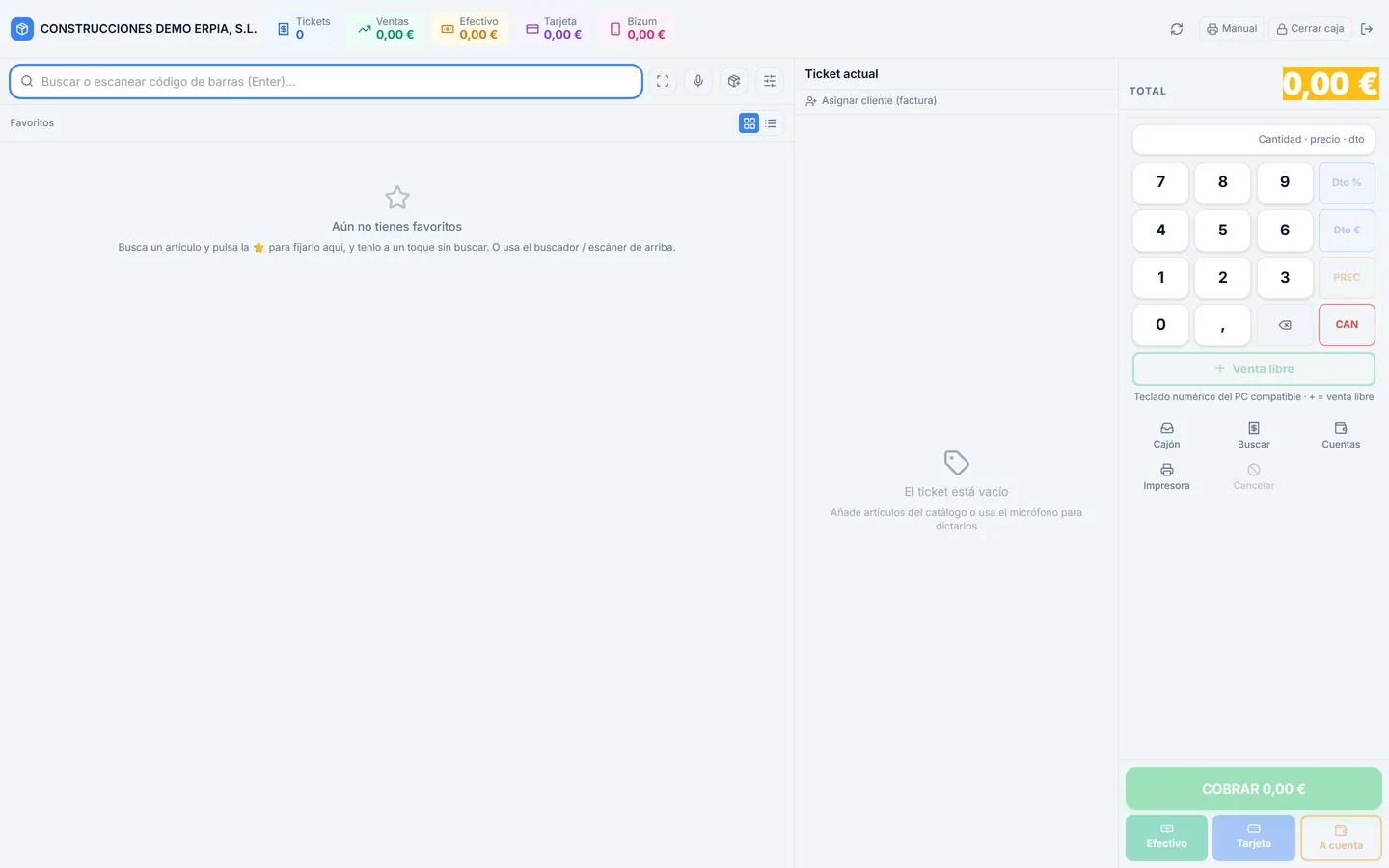The height and width of the screenshot is (868, 1389).
Task: Click the Impresora printer icon
Action: point(1166,476)
